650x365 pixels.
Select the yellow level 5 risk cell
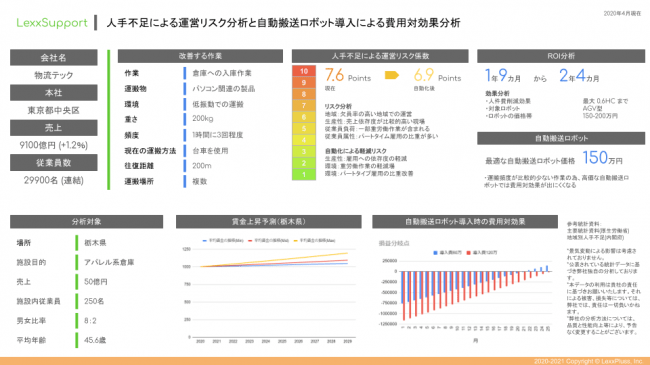point(304,129)
